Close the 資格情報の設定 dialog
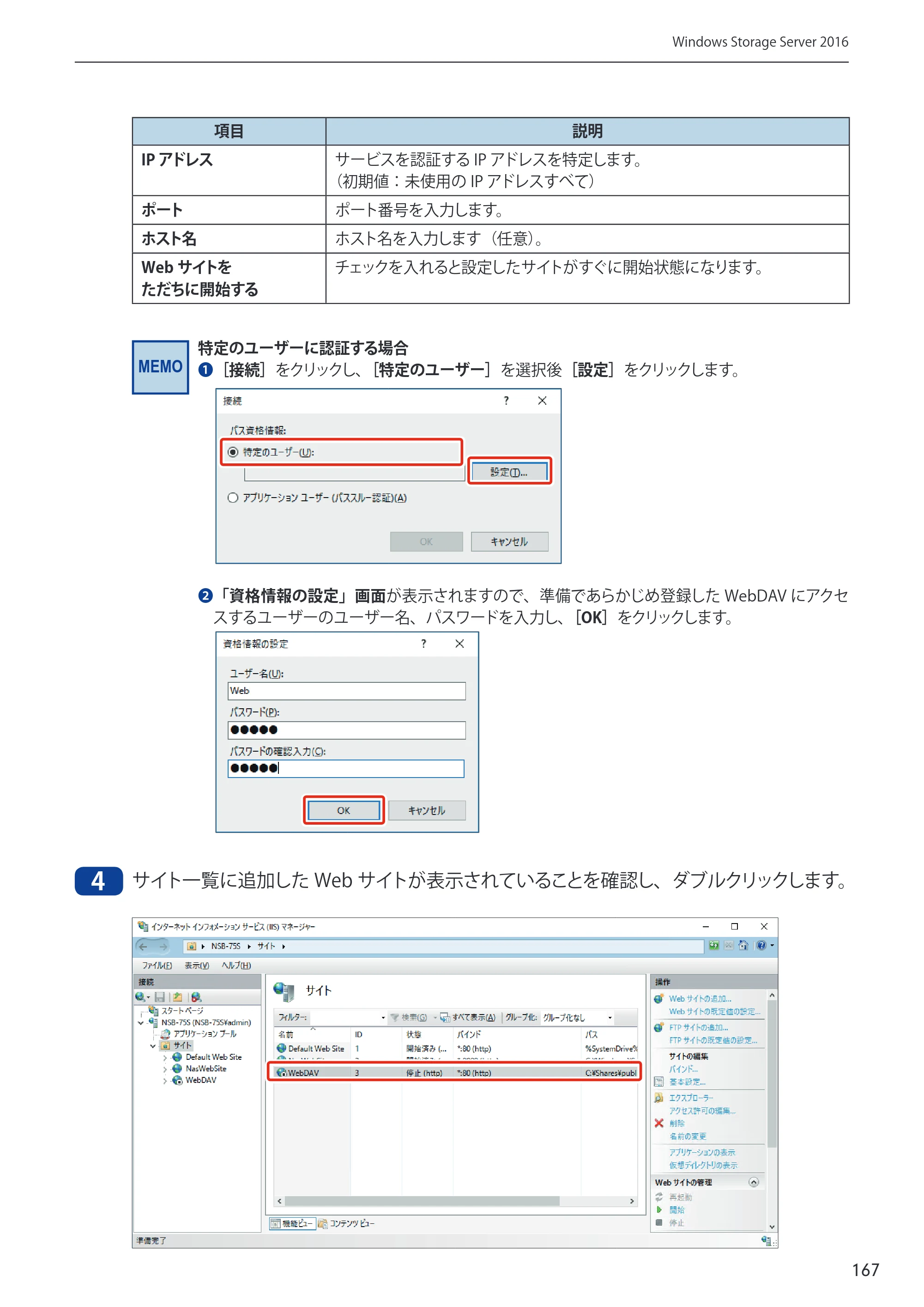This screenshot has width=924, height=1307. (x=460, y=643)
